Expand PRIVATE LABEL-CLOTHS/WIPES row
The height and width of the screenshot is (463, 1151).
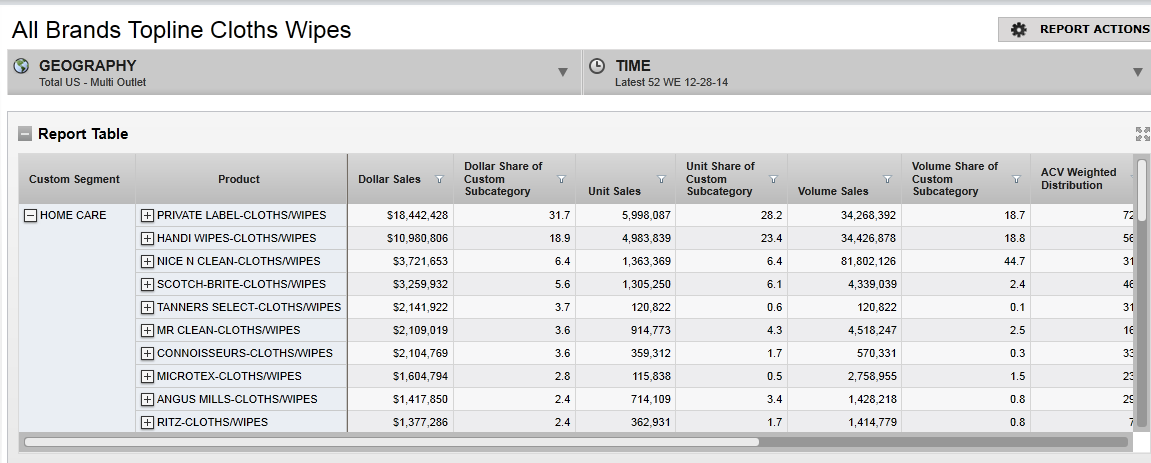(147, 215)
